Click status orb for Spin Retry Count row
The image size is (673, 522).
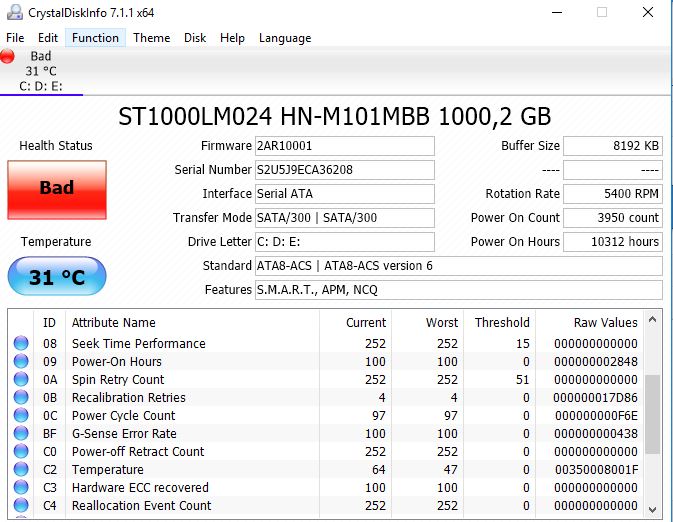(21, 379)
